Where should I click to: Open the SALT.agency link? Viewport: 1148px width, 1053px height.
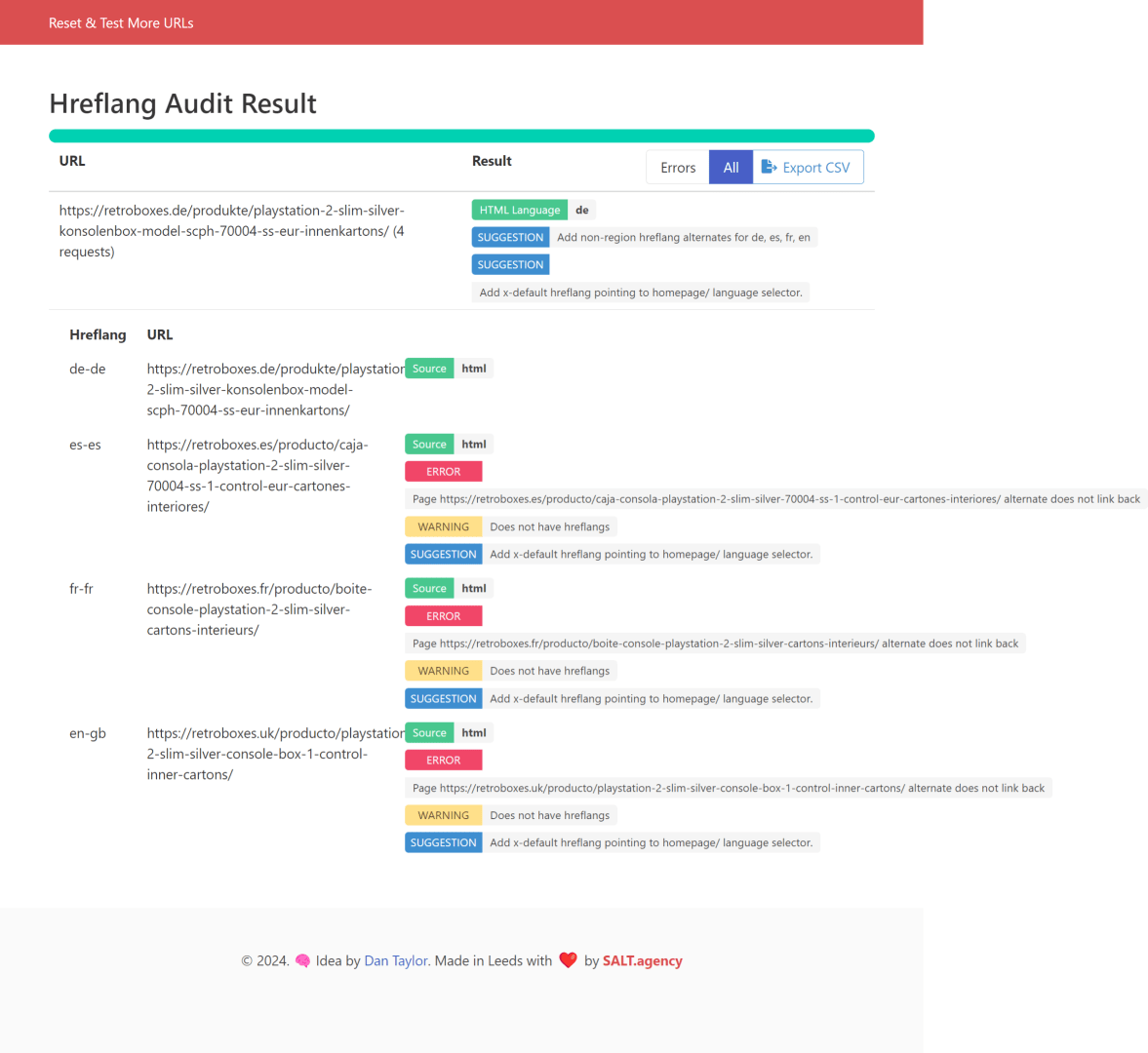[642, 960]
